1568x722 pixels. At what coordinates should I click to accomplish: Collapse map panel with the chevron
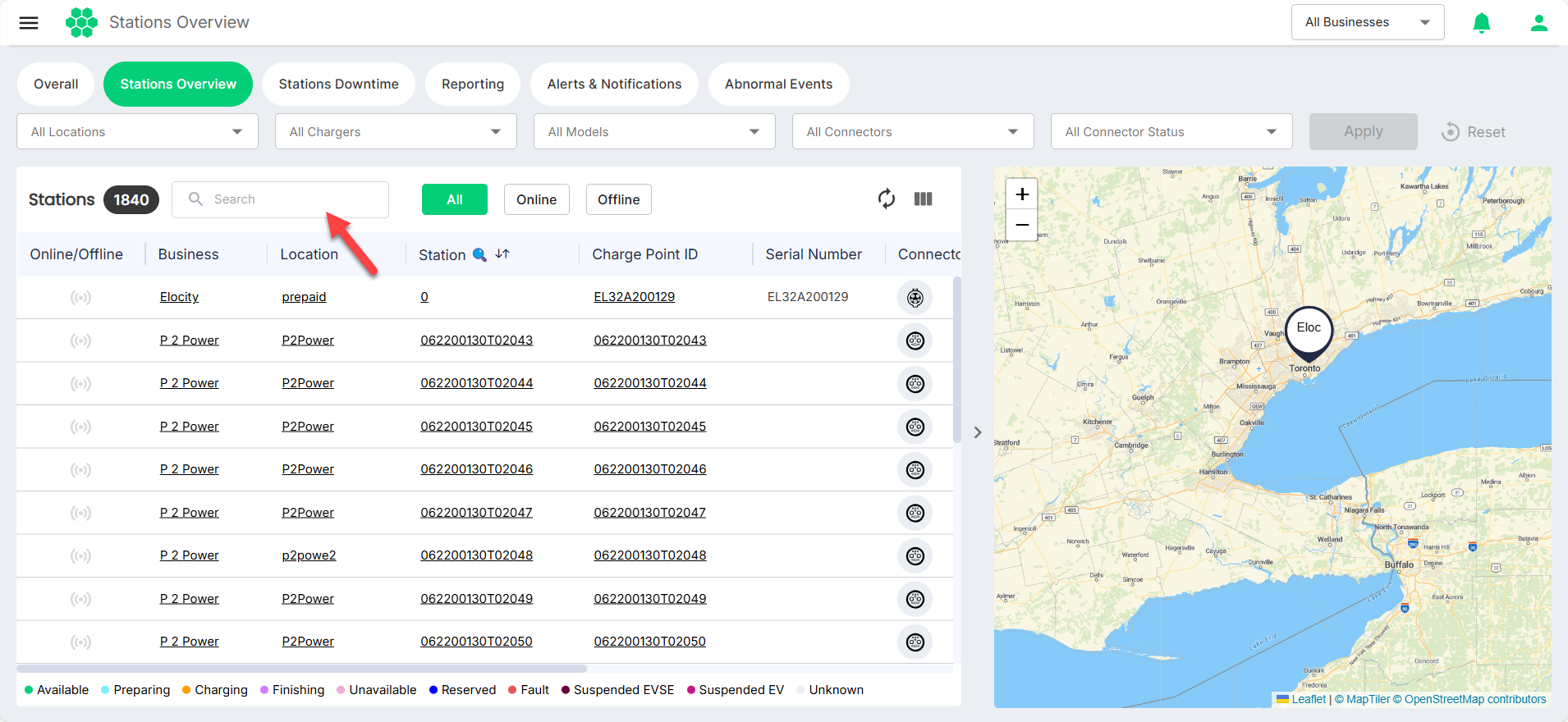click(x=978, y=432)
